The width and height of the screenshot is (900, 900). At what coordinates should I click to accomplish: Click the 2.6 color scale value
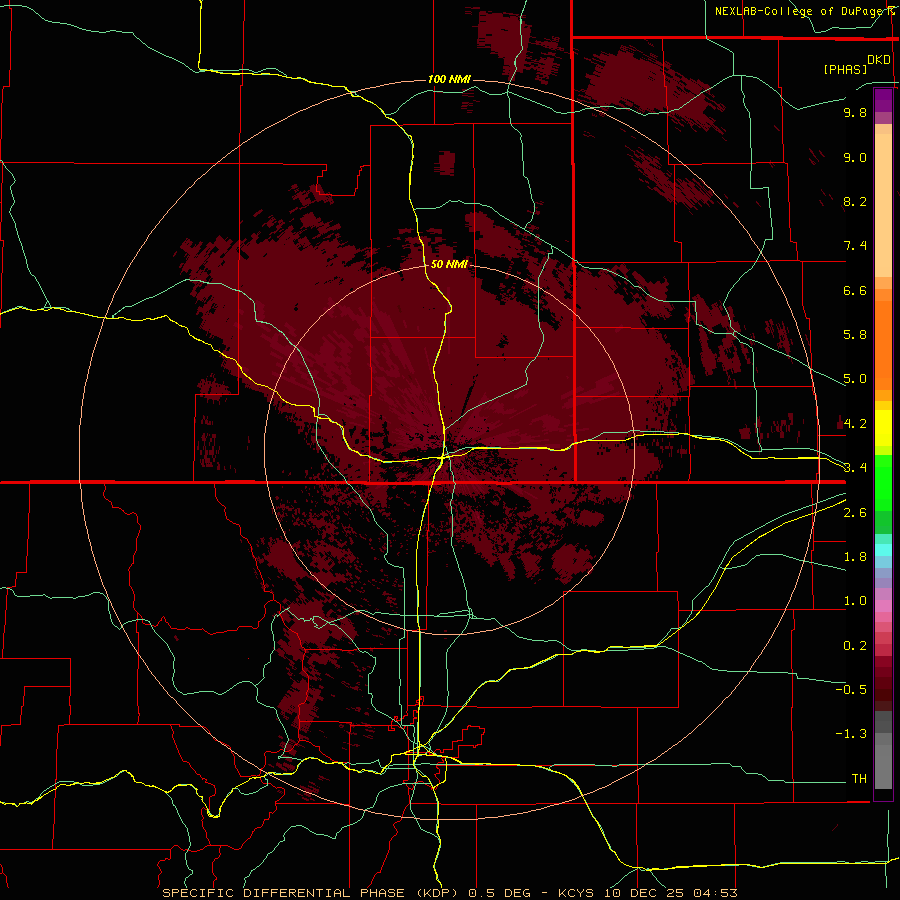point(855,513)
